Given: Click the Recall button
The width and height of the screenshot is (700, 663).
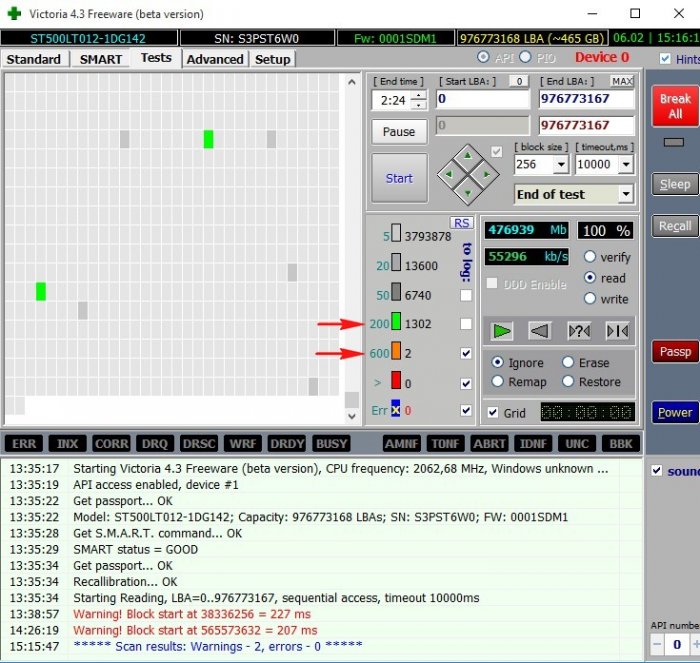Looking at the screenshot, I should tap(675, 226).
